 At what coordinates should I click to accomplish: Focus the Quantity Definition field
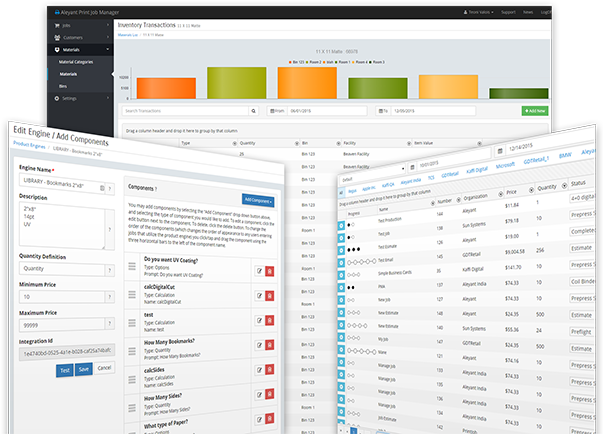pos(62,269)
